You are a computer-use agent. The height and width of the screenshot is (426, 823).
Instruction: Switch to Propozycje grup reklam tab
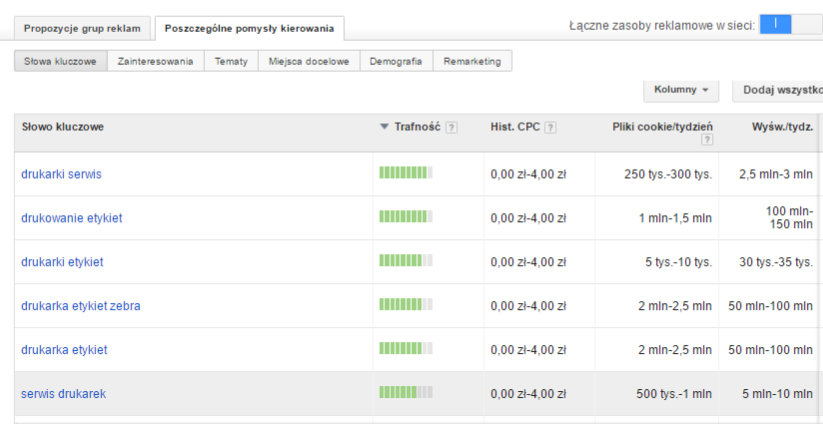pyautogui.click(x=82, y=28)
